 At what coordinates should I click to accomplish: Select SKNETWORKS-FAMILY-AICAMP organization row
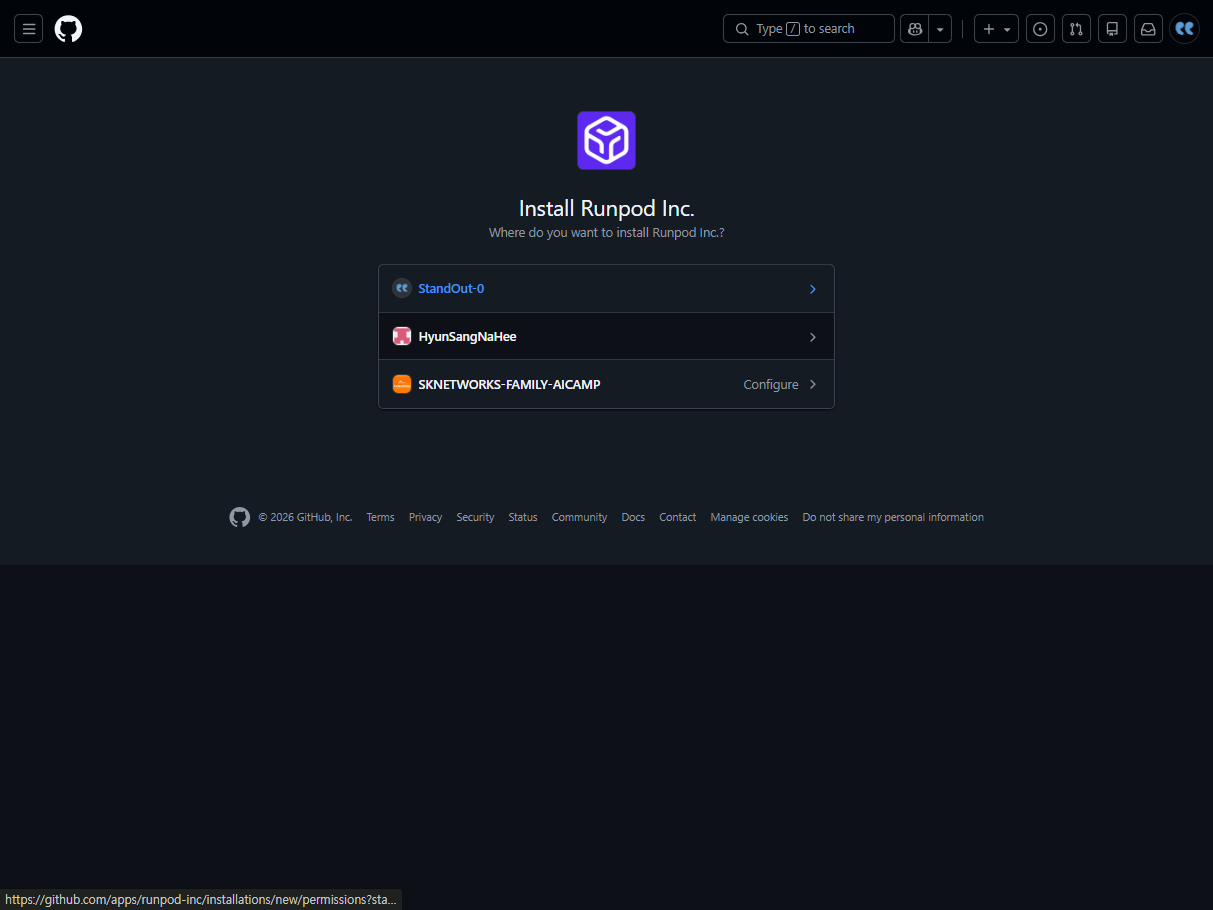coord(606,384)
